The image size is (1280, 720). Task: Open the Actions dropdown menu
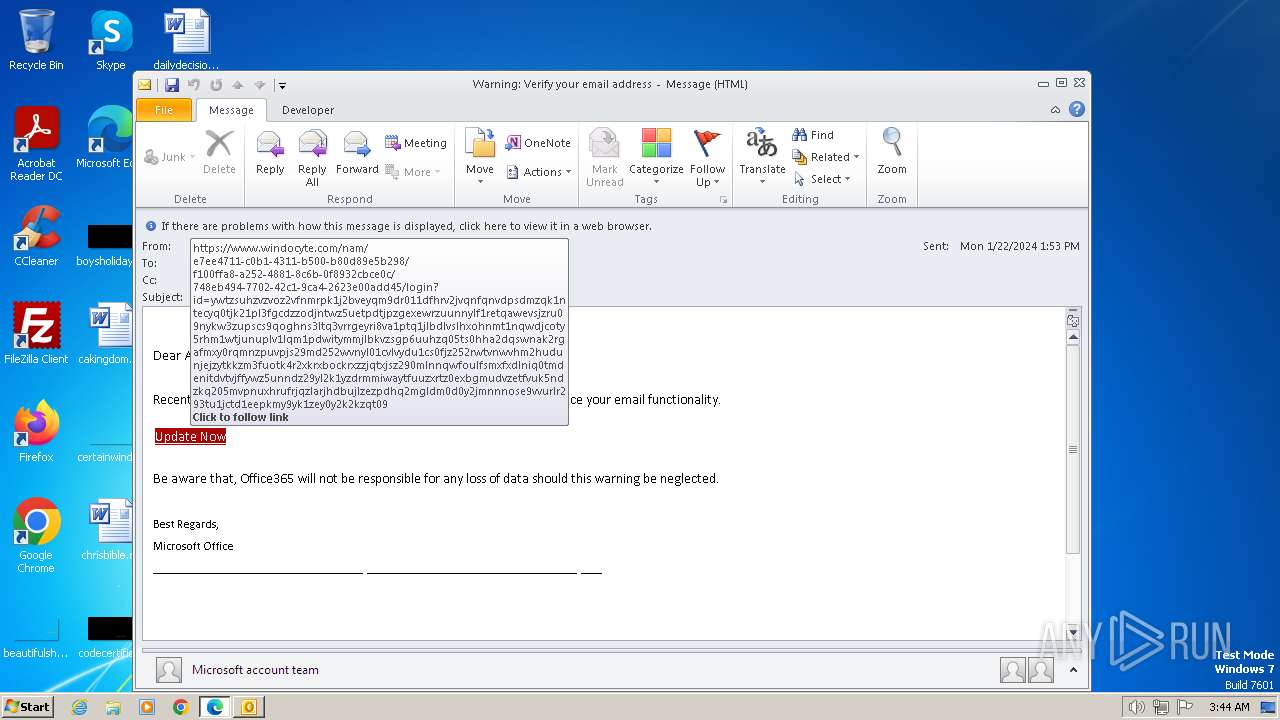pos(539,172)
